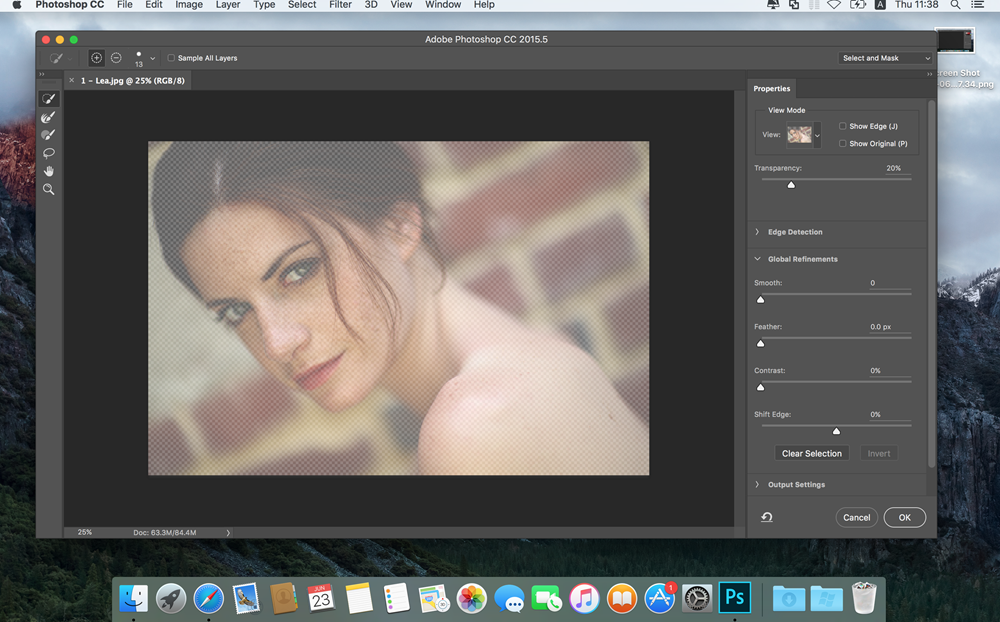Click the Feather slider handle
Screen dimensions: 1000x622
tap(760, 343)
